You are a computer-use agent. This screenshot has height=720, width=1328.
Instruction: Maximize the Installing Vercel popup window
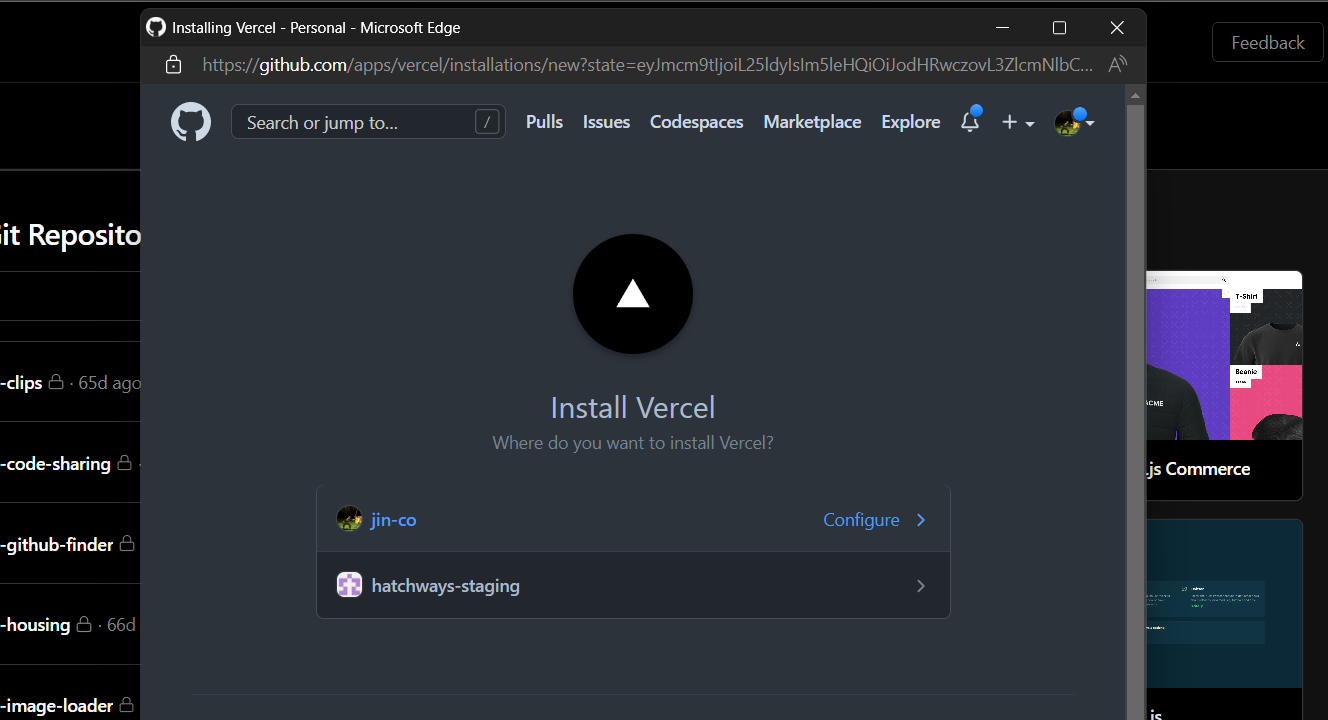[x=1060, y=28]
